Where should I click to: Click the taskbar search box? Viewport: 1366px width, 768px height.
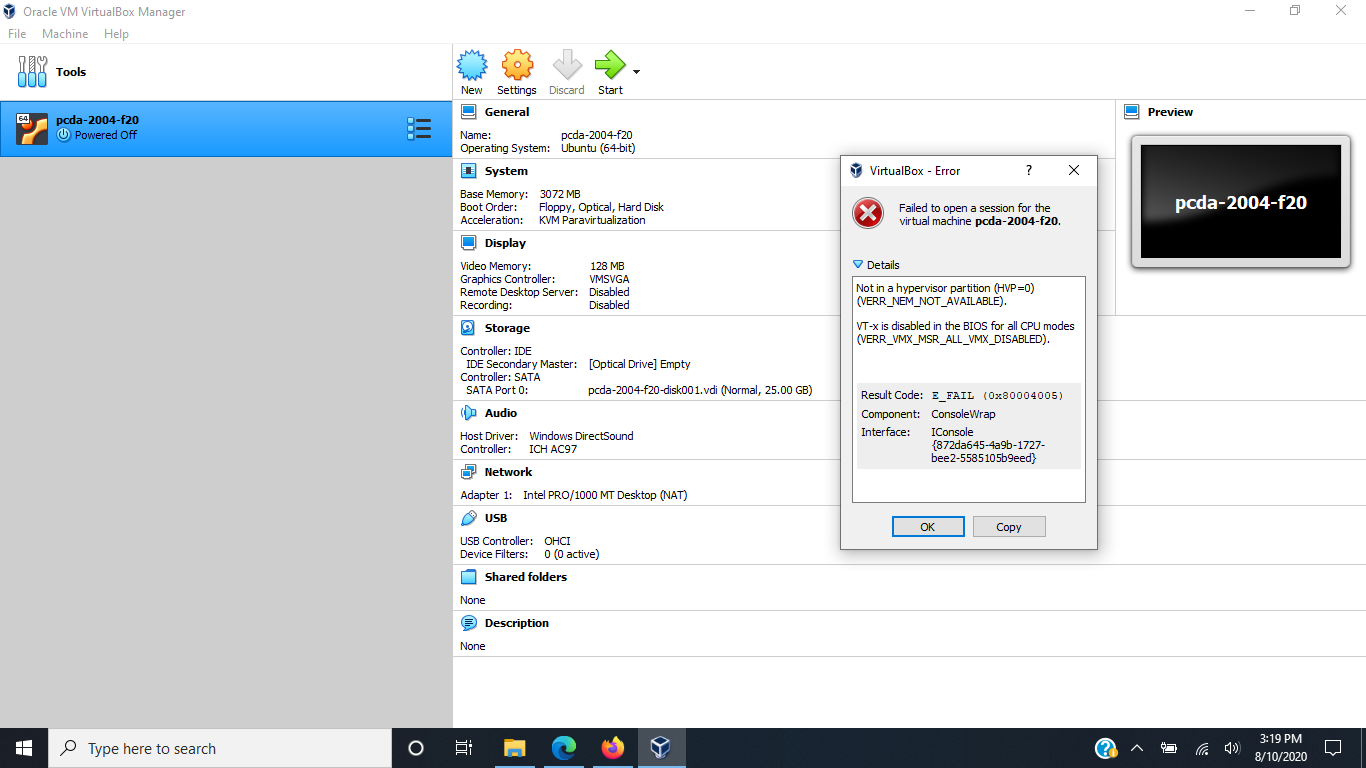(x=220, y=748)
